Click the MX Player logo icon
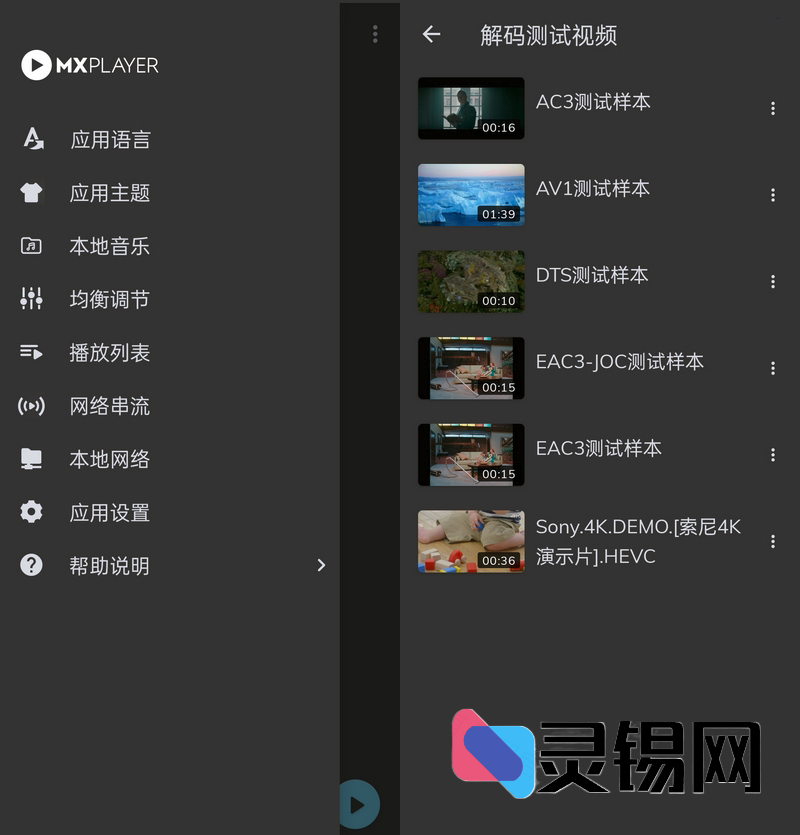The height and width of the screenshot is (835, 800). coord(37,66)
